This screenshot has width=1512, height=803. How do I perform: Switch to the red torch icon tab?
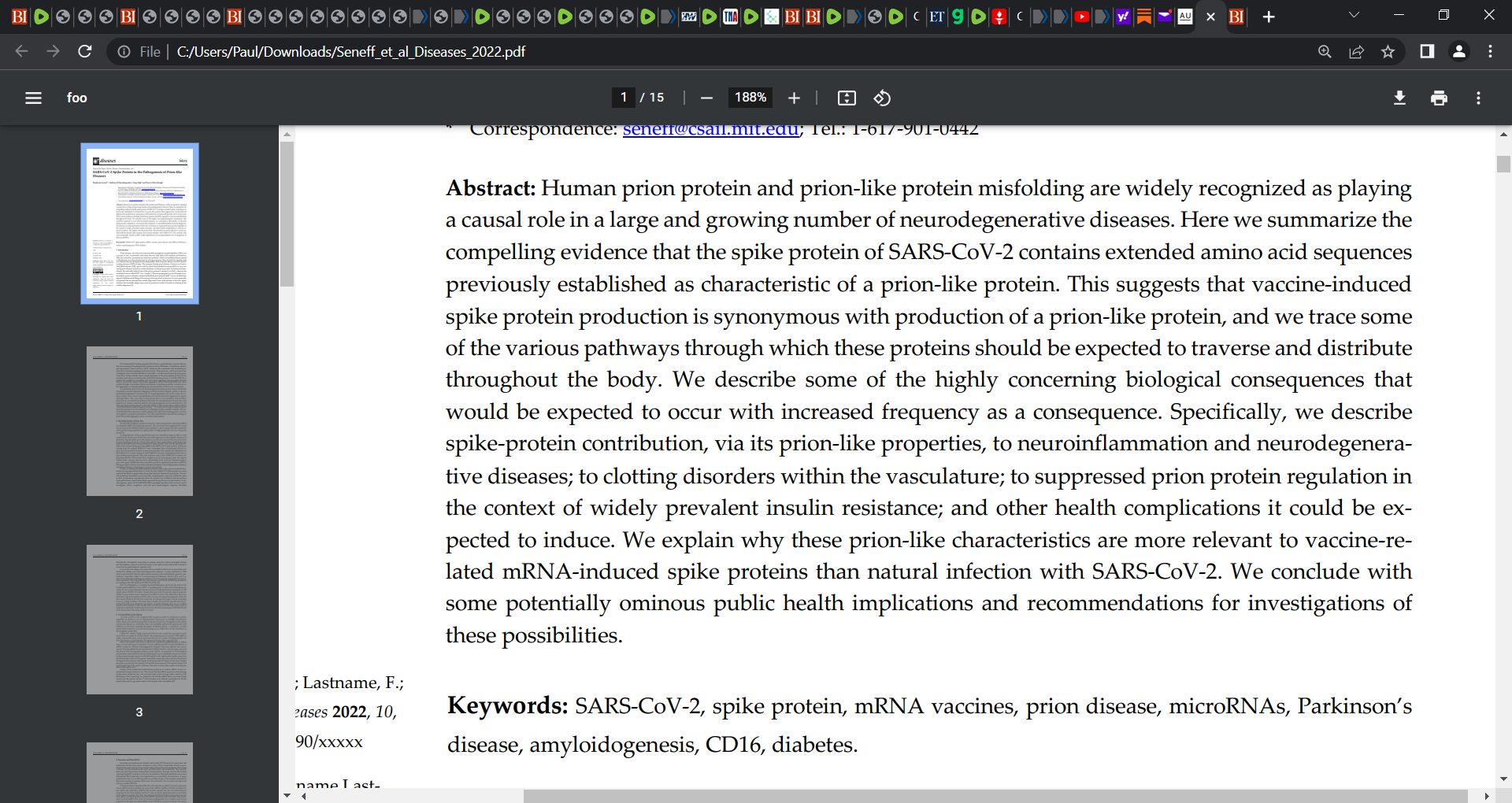[999, 17]
